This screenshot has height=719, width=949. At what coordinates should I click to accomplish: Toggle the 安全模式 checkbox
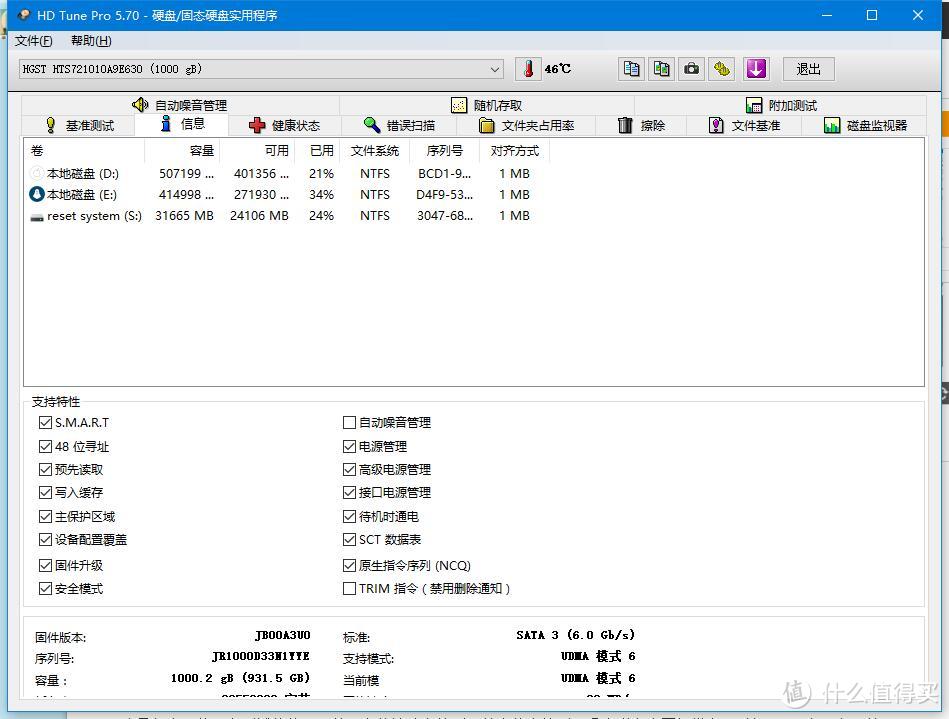click(45, 588)
